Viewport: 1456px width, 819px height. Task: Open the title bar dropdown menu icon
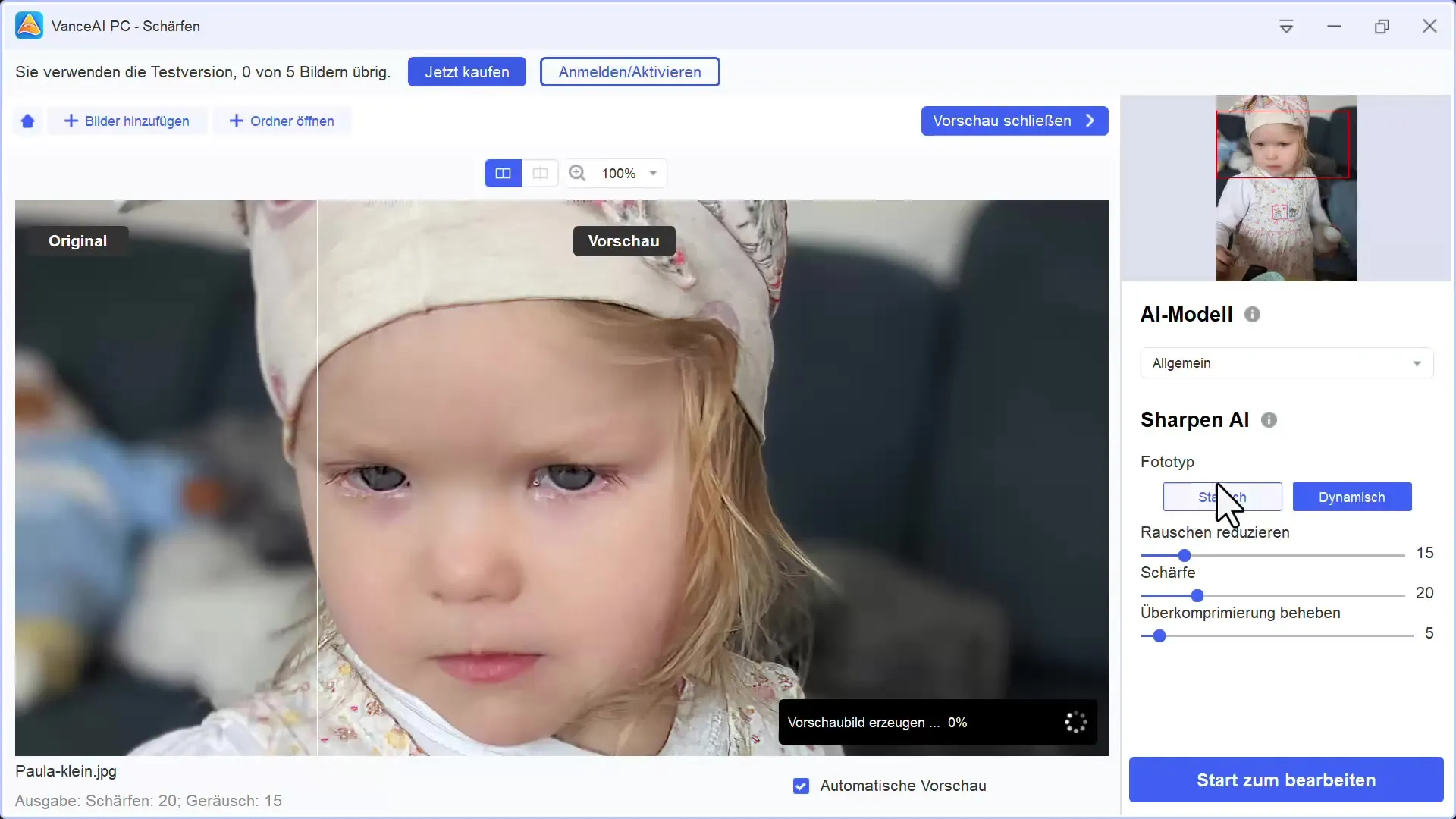coord(1286,27)
